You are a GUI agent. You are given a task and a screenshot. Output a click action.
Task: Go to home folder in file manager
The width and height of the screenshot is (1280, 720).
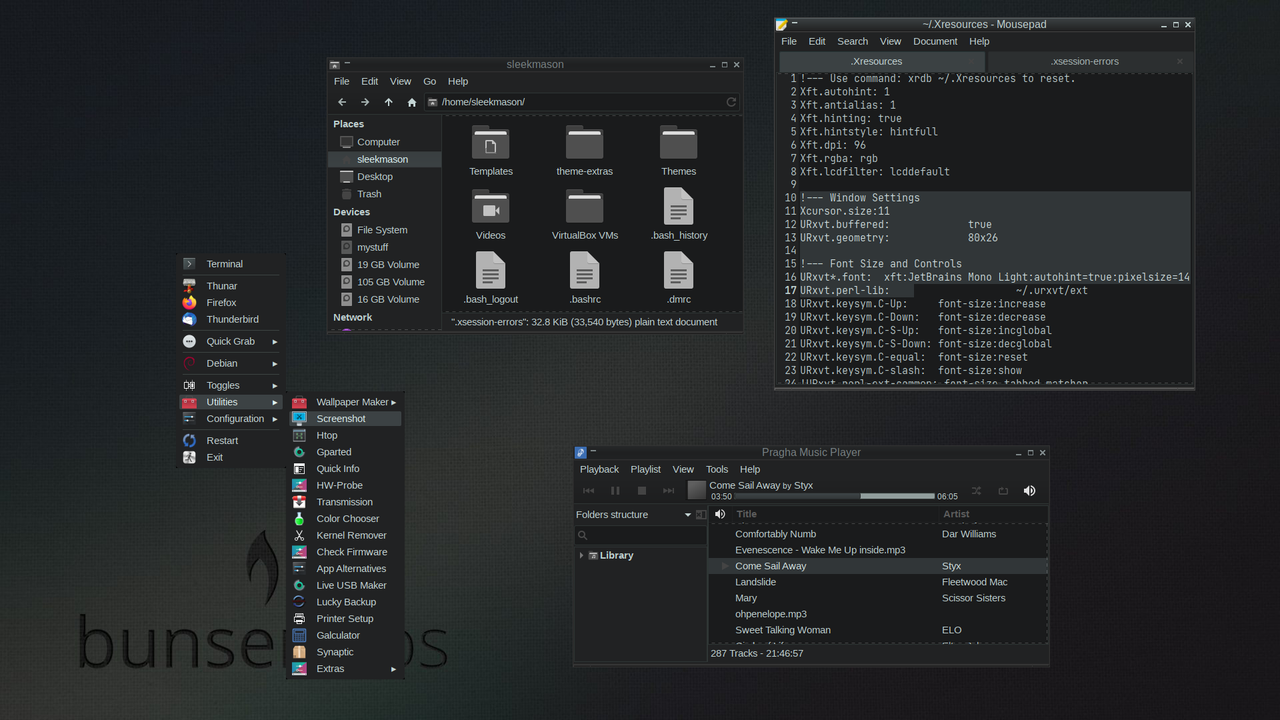[411, 102]
